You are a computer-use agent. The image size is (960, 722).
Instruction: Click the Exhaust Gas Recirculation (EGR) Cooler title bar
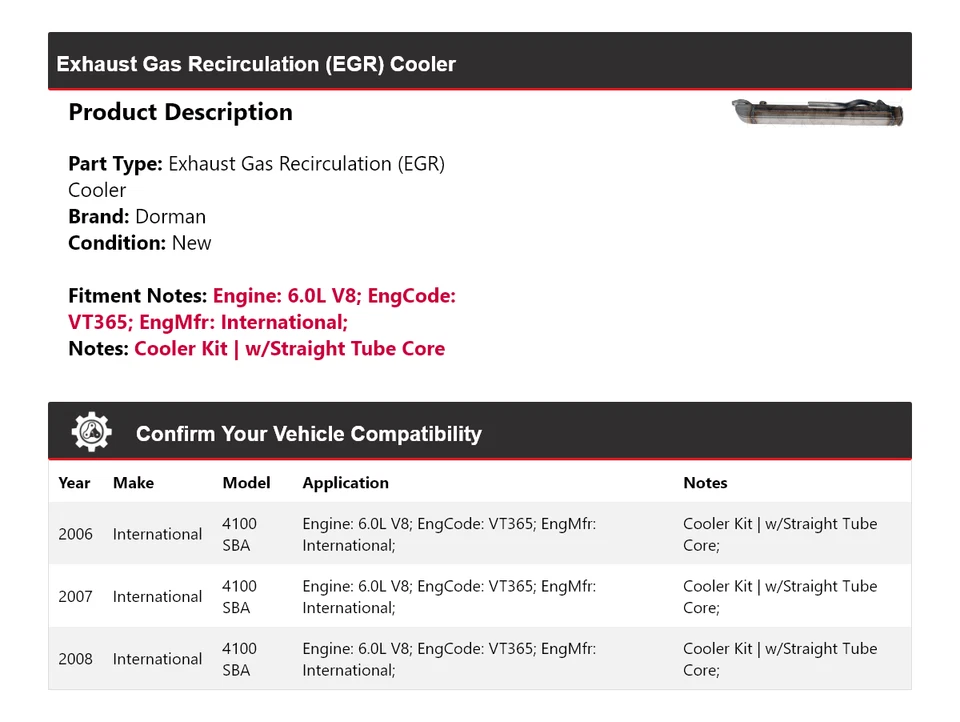(256, 64)
